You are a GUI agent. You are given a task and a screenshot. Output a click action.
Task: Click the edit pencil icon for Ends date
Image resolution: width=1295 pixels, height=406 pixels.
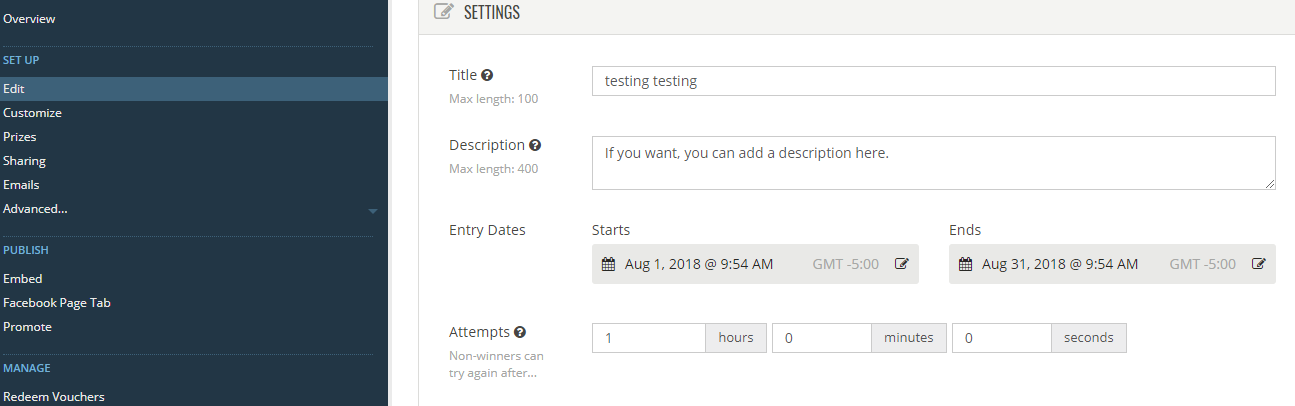coord(1259,264)
